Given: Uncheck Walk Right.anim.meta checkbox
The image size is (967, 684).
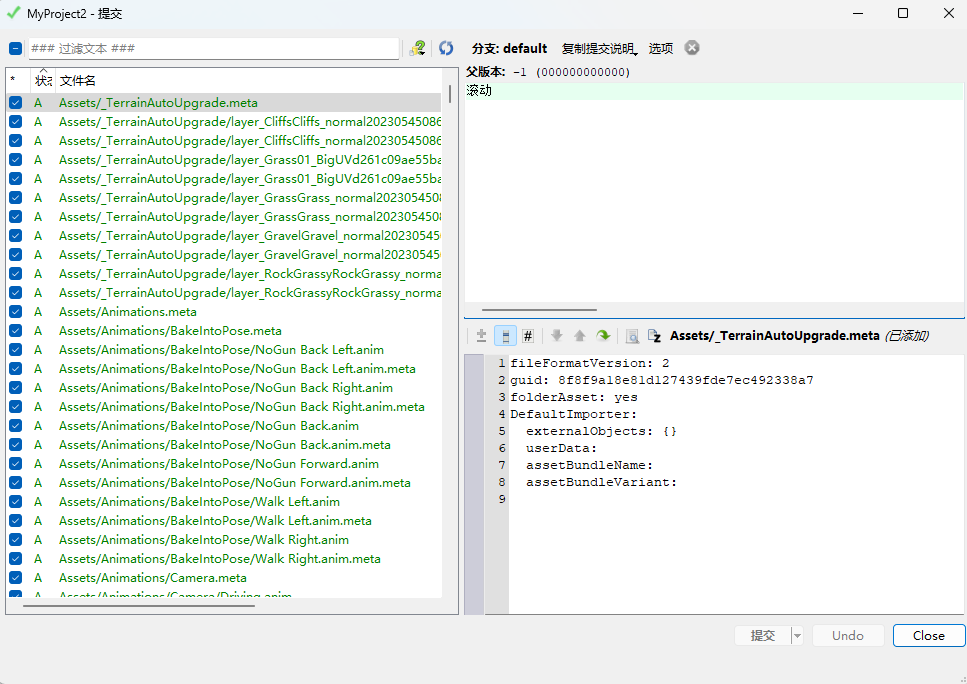Looking at the screenshot, I should point(15,559).
